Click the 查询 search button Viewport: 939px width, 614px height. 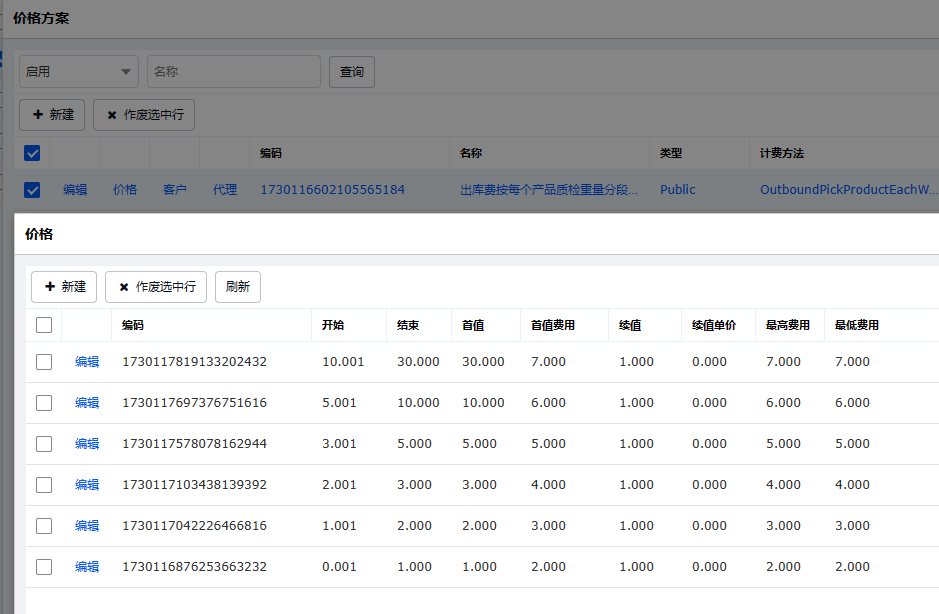(x=352, y=72)
